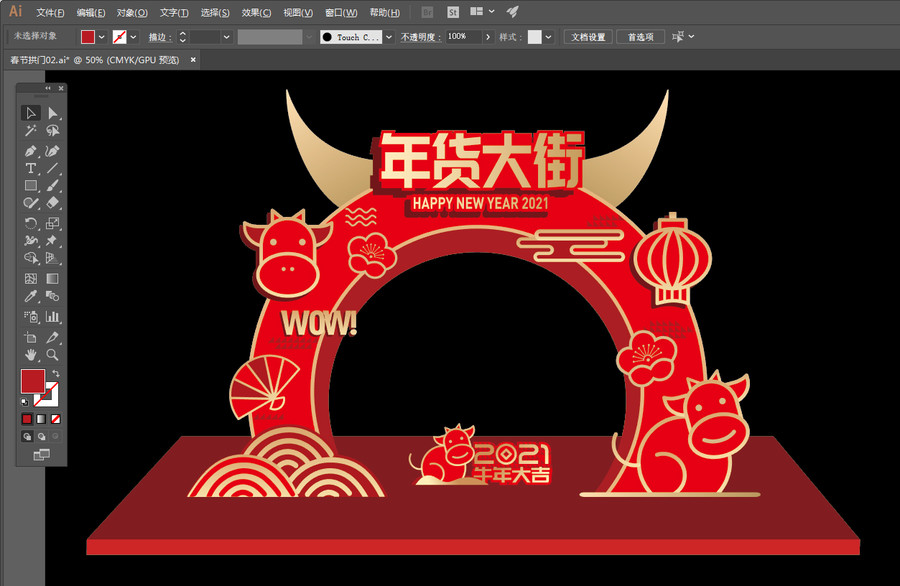Expand the align options dropdown arrow
Viewport: 900px width, 586px height.
(x=691, y=36)
